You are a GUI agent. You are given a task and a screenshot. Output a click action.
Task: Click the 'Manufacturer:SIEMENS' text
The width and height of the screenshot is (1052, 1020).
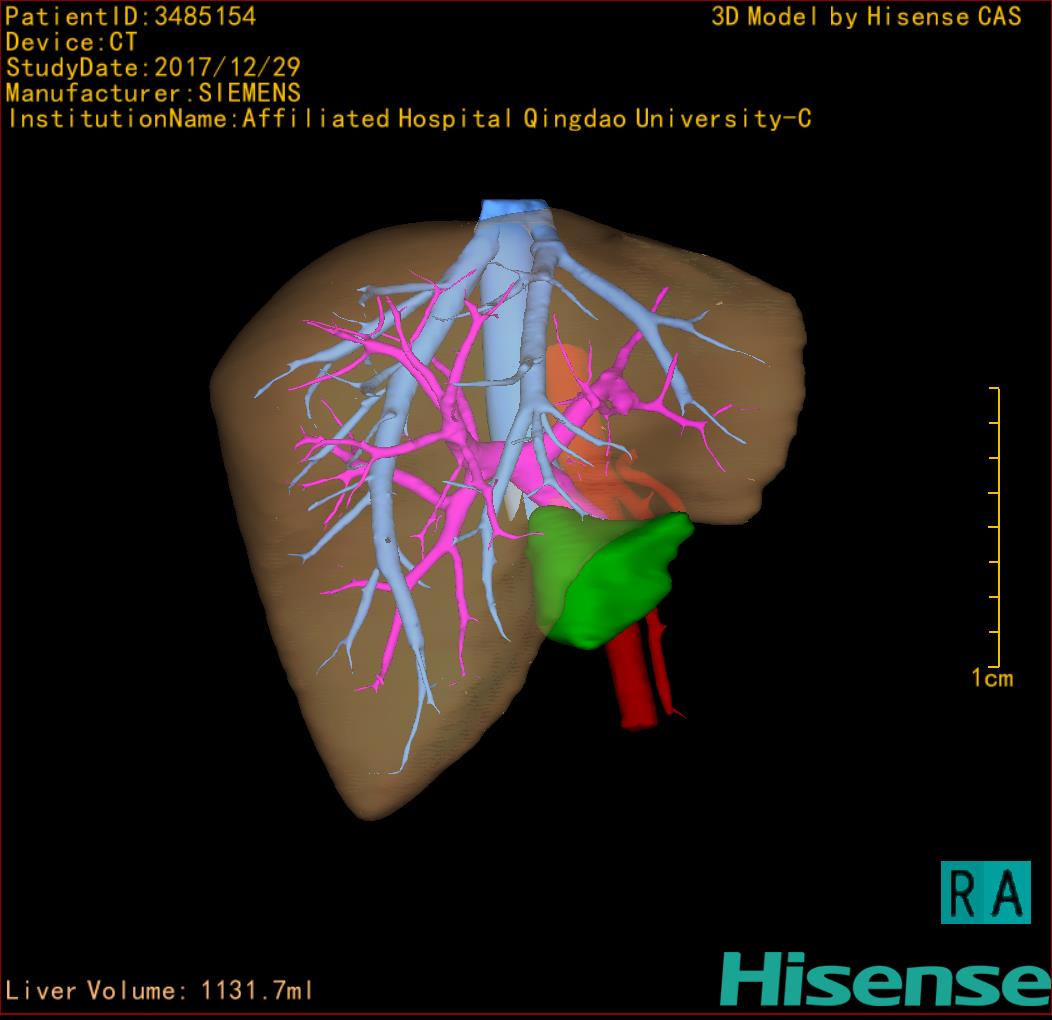(x=153, y=93)
